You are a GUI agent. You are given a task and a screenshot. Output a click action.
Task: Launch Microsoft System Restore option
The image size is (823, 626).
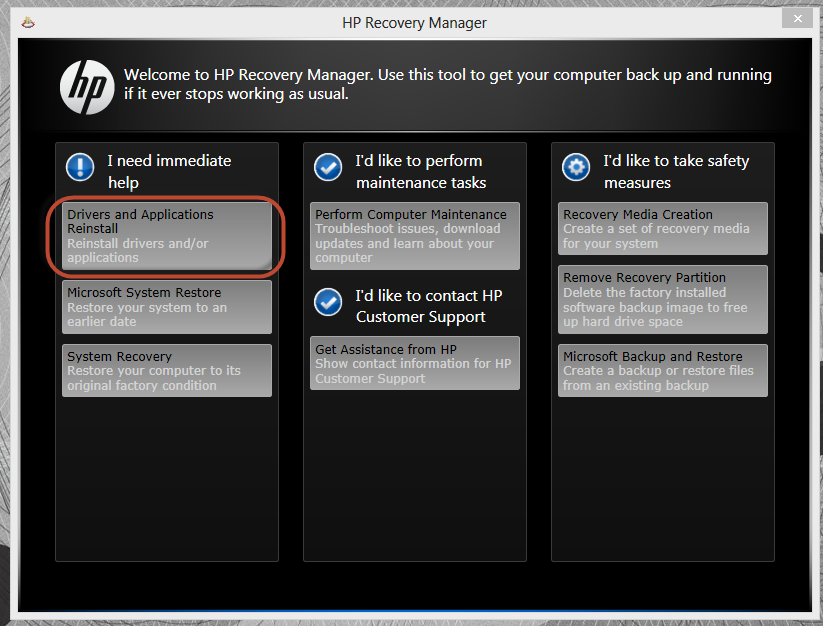pos(166,307)
